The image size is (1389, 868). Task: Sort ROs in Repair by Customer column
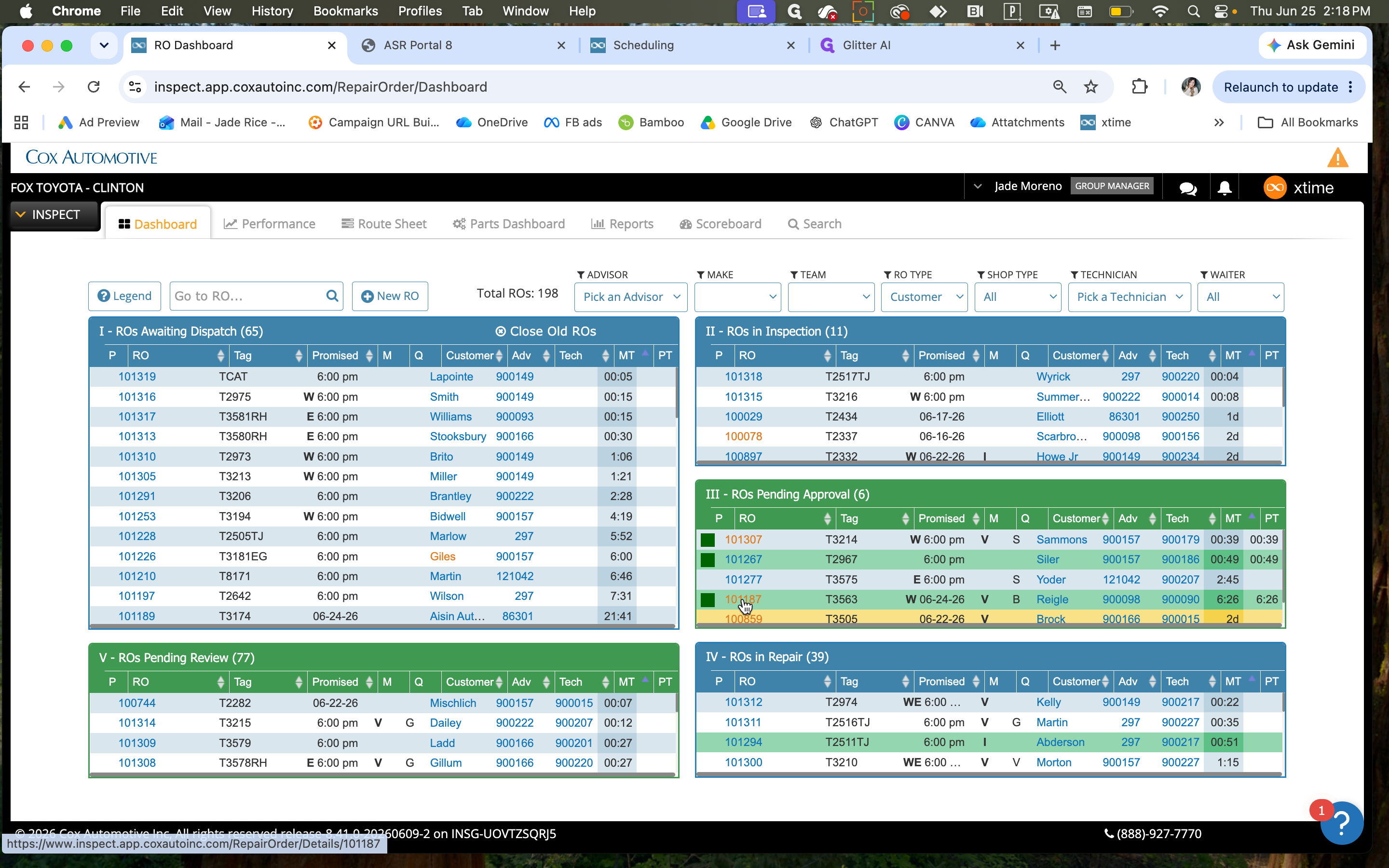(x=1080, y=681)
